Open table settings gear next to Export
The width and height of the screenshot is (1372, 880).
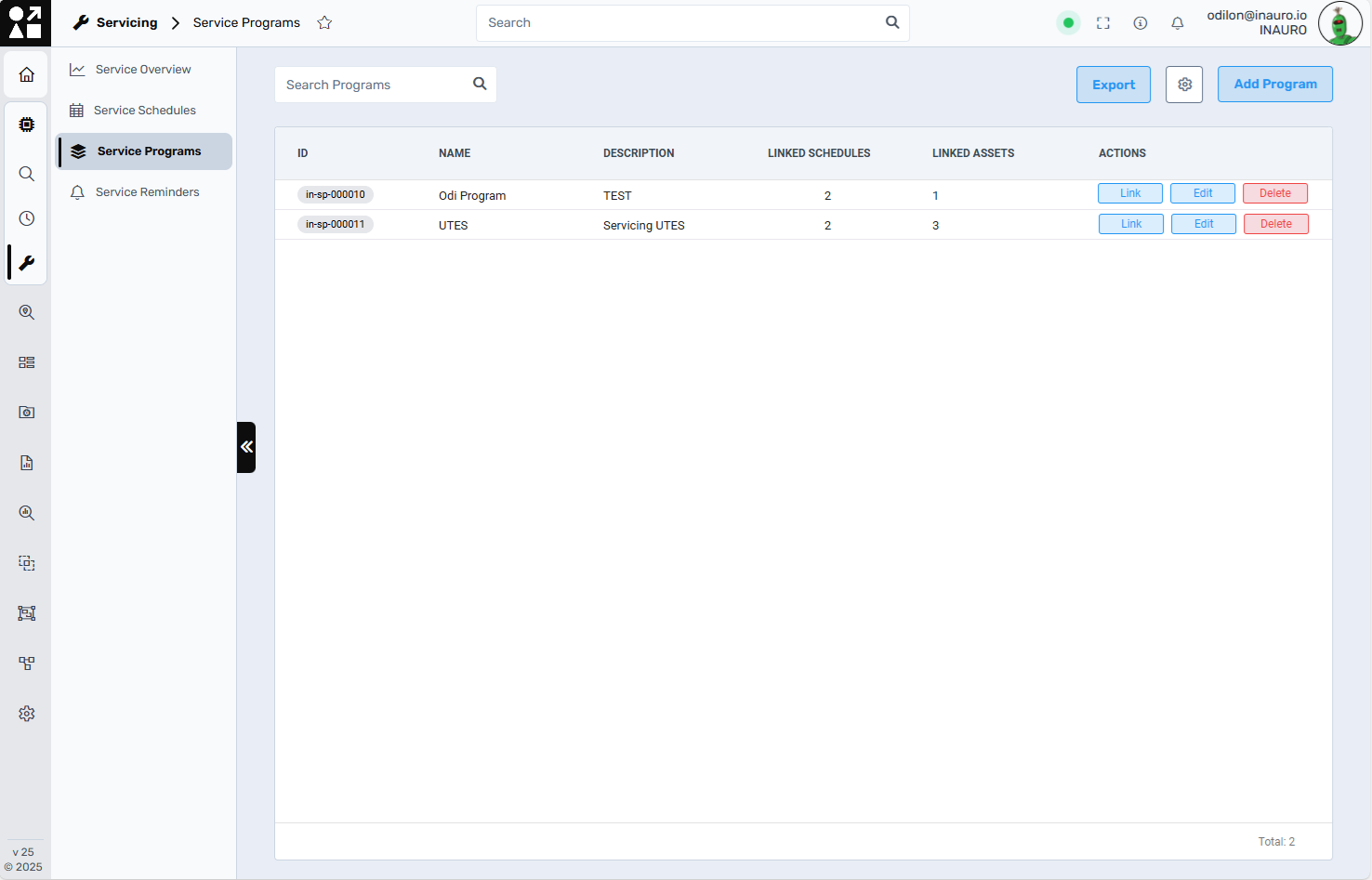(1184, 85)
